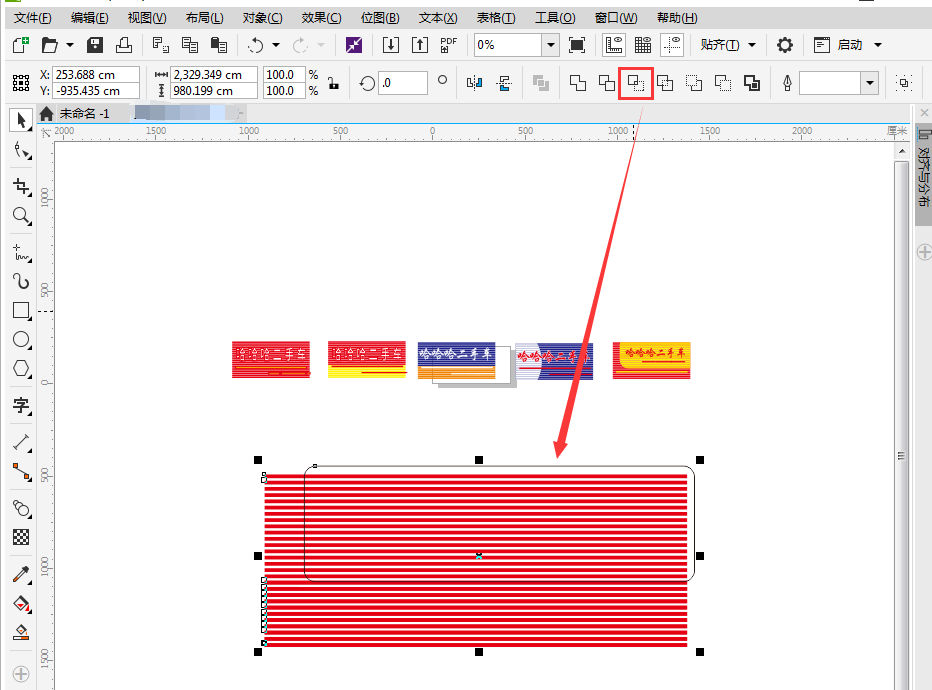Viewport: 932px width, 690px height.
Task: Select the Text tool
Action: coord(21,405)
